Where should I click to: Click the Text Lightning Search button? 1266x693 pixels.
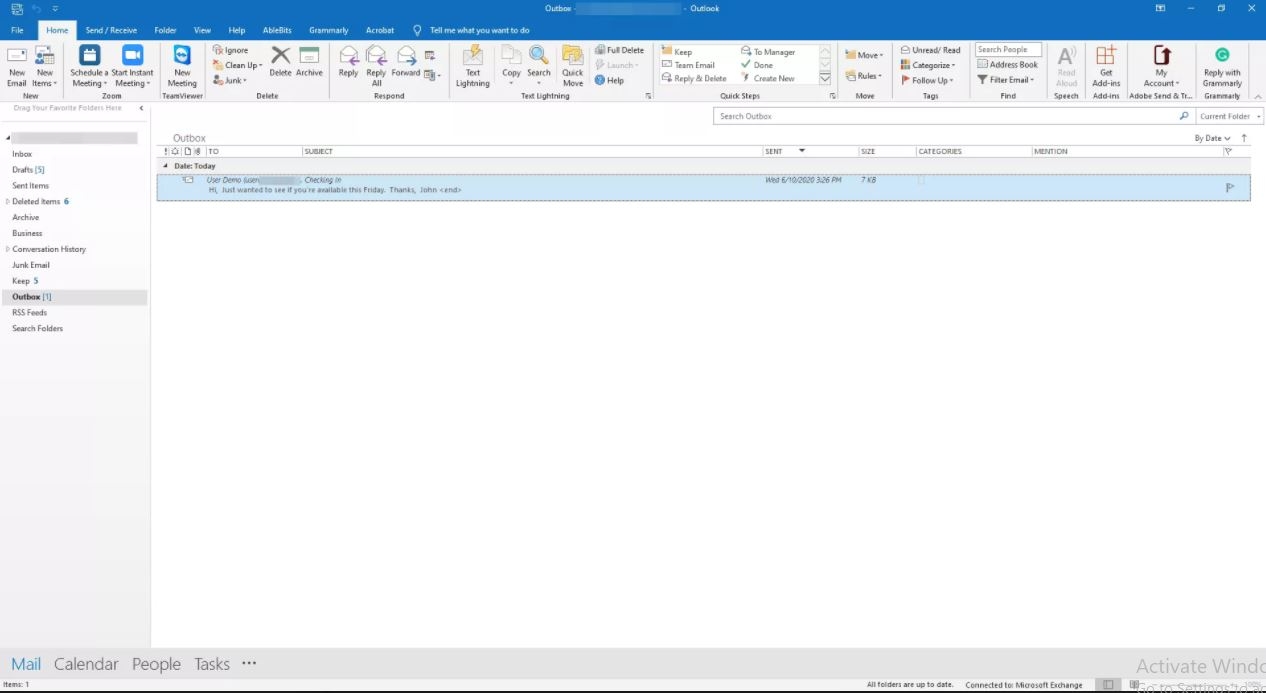pos(539,66)
